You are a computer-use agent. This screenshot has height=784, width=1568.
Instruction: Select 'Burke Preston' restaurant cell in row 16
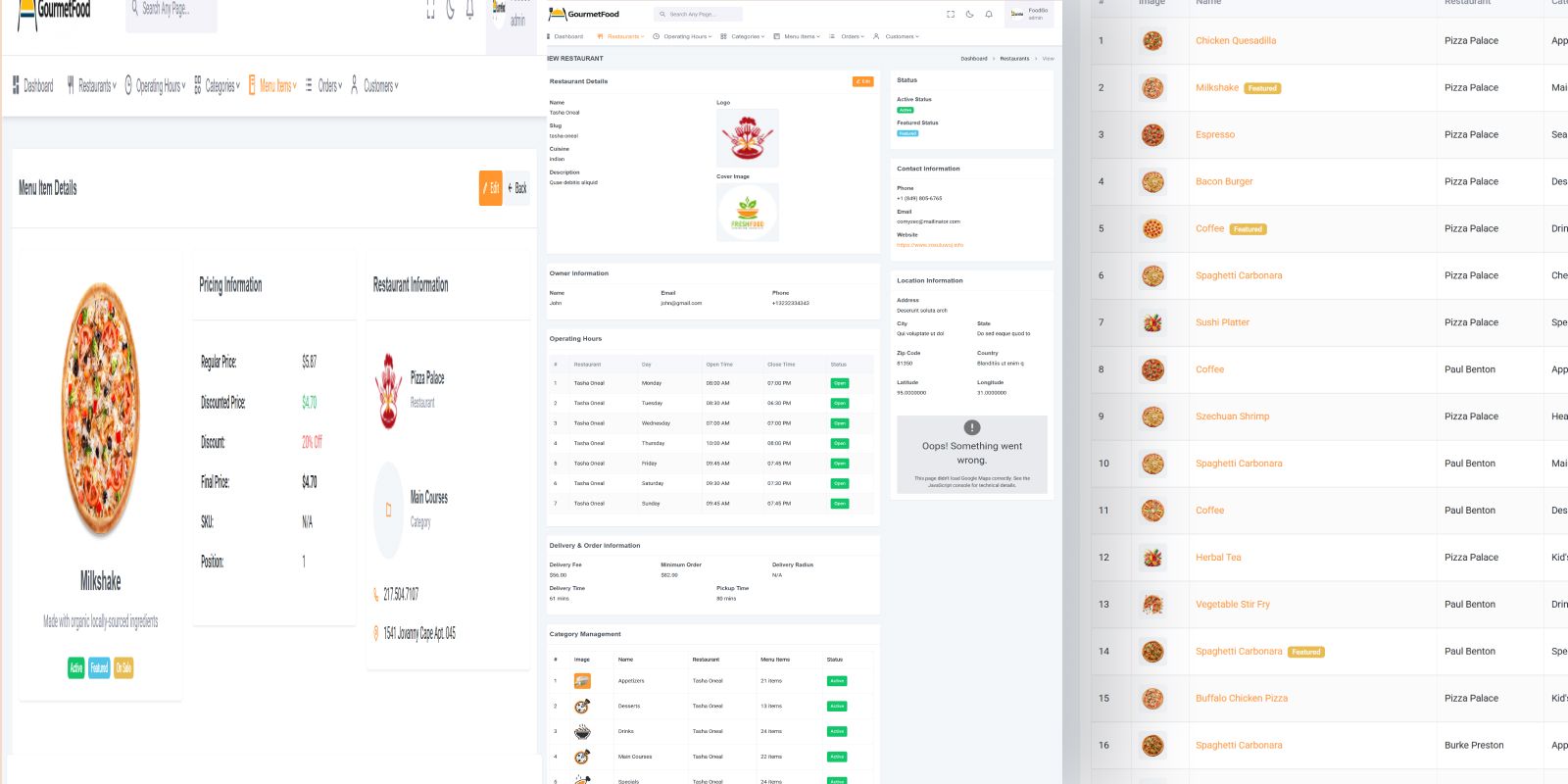[x=1474, y=746]
